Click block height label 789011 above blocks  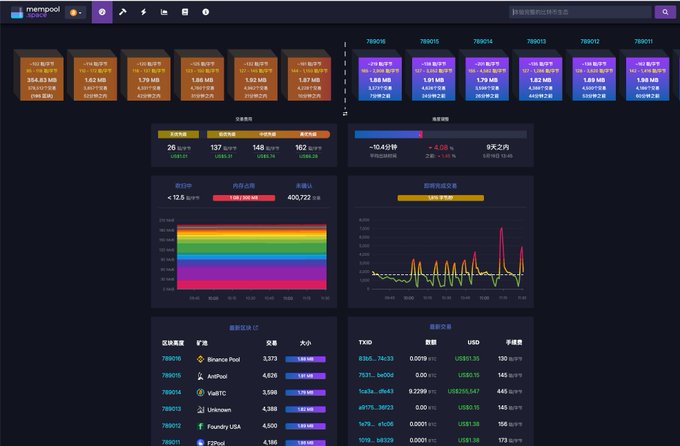pyautogui.click(x=644, y=42)
